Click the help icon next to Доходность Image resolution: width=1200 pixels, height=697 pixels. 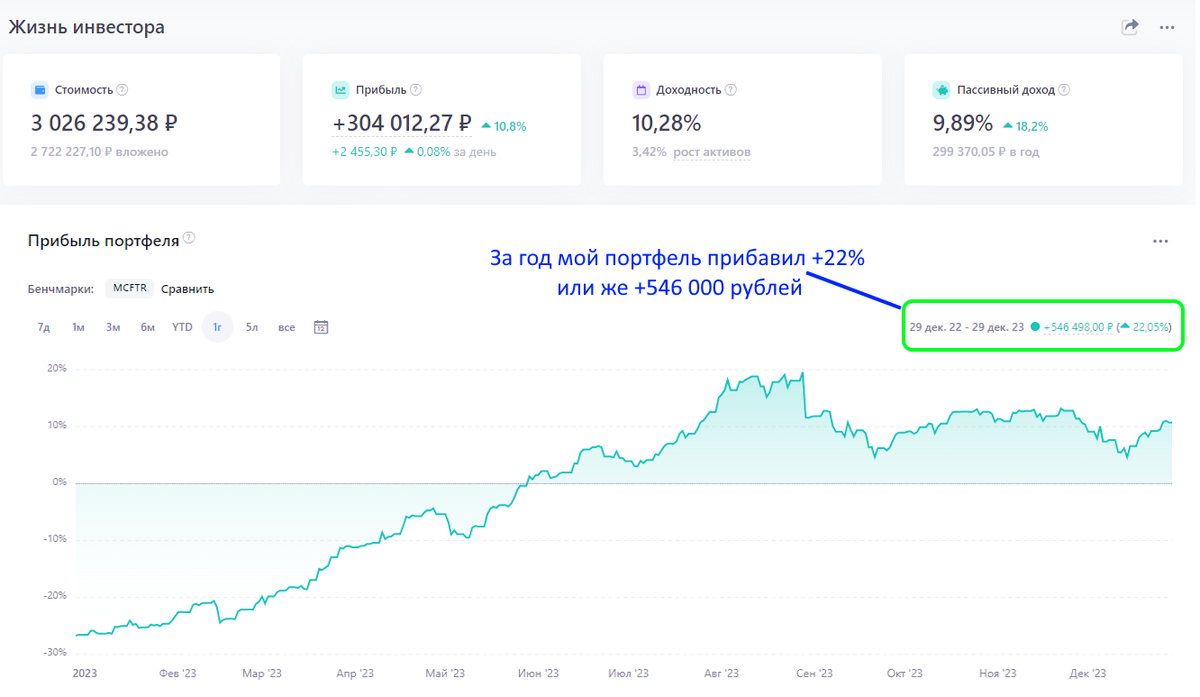pos(731,90)
